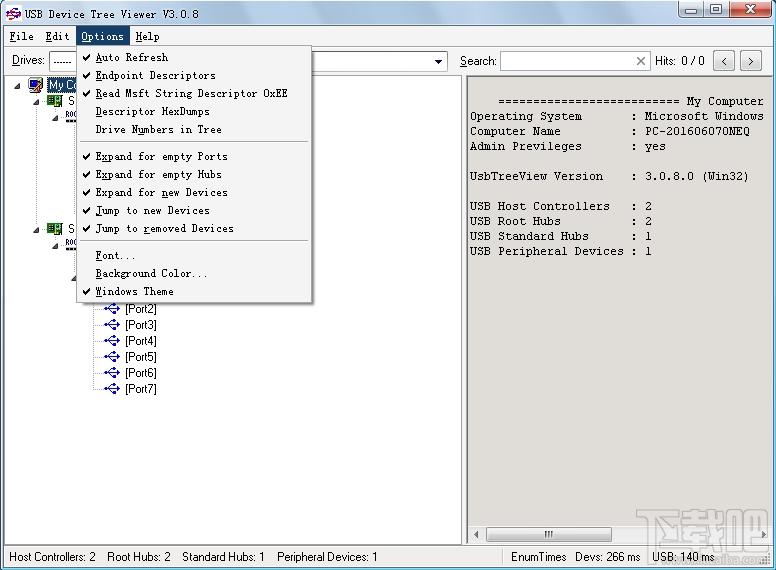The width and height of the screenshot is (776, 570).
Task: Select the [Port7] USB icon
Action: coord(112,388)
